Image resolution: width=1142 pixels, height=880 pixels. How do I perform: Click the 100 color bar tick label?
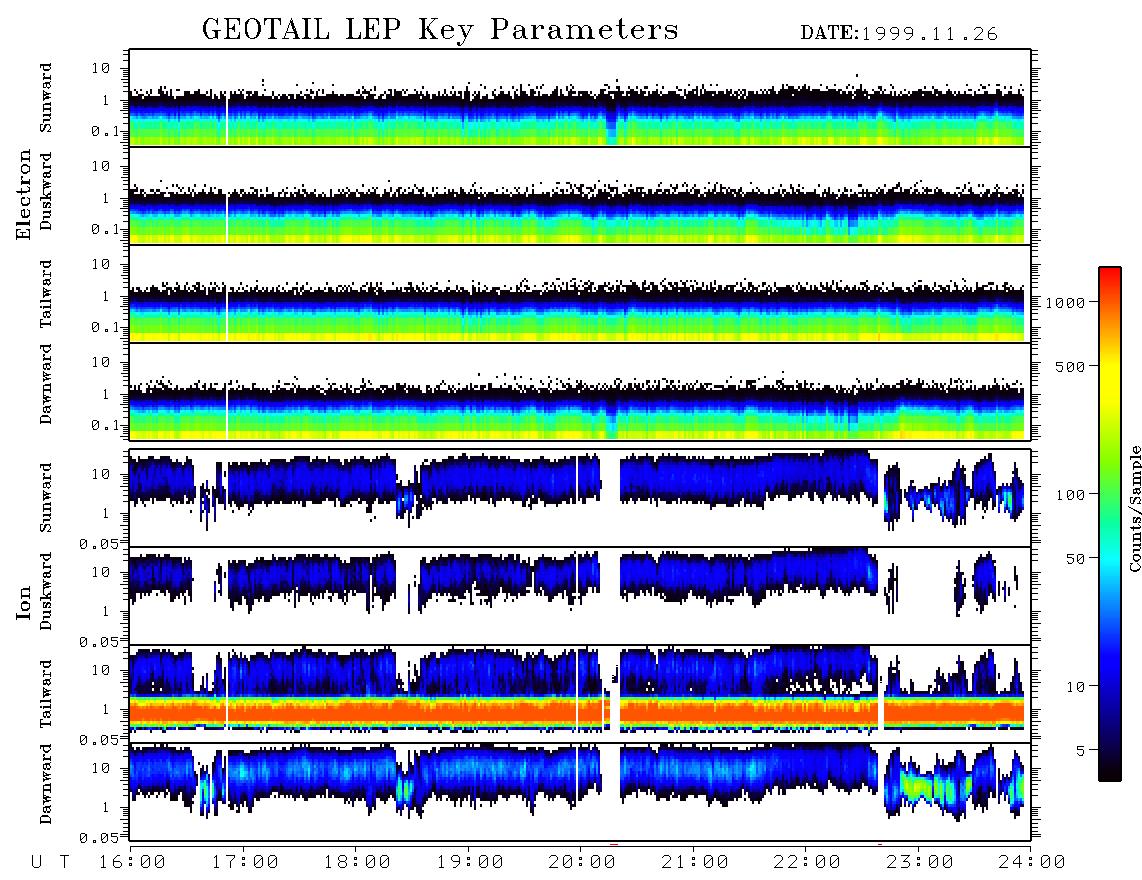1070,495
